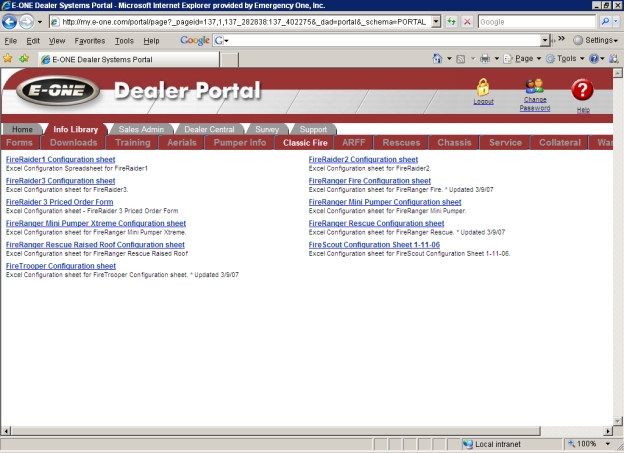Switch to the Sales Admin tab
Viewport: 624px width, 453px height.
[x=141, y=129]
